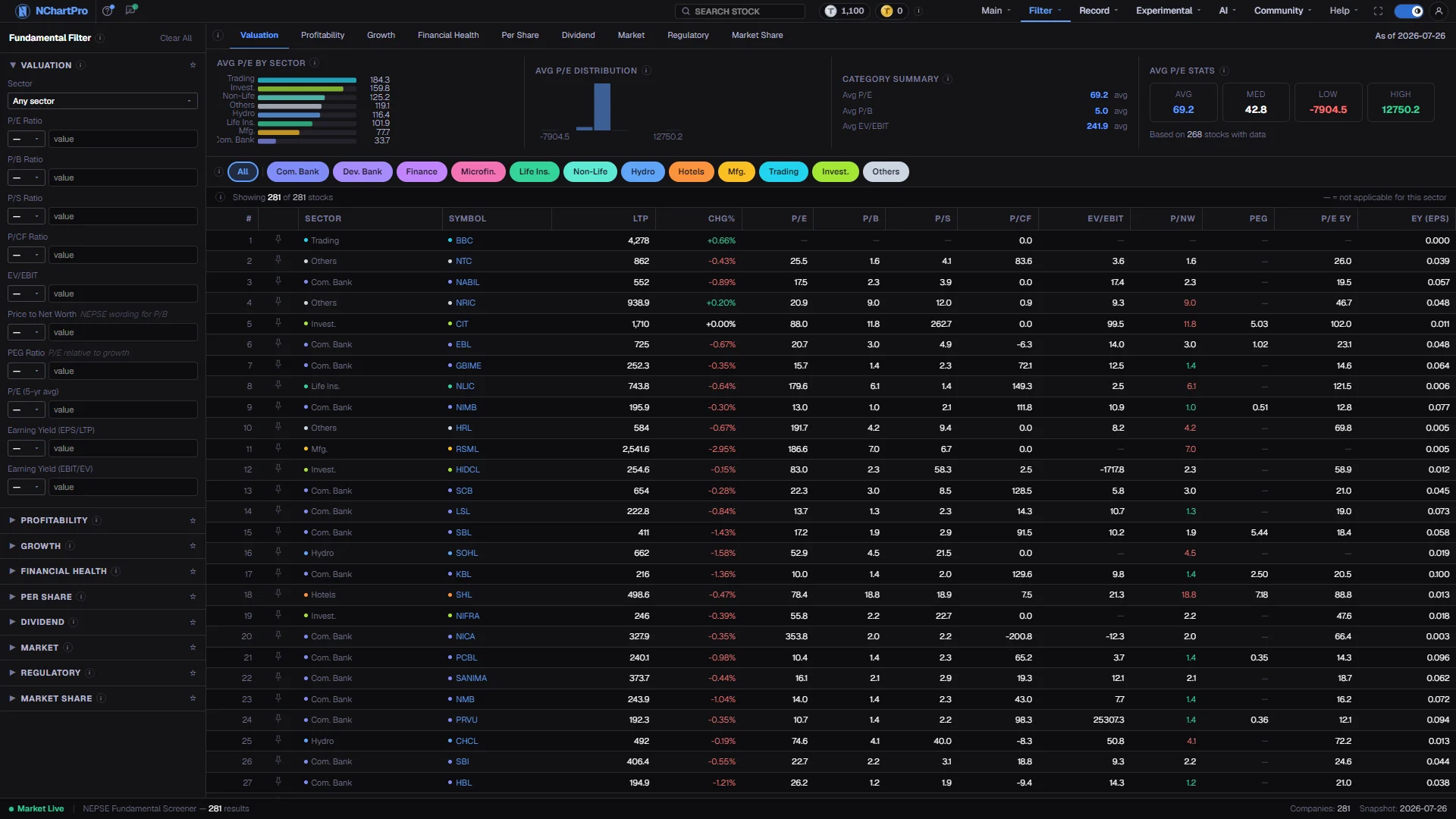Open the Record menu
Screen dimensions: 1456x819
[1098, 11]
